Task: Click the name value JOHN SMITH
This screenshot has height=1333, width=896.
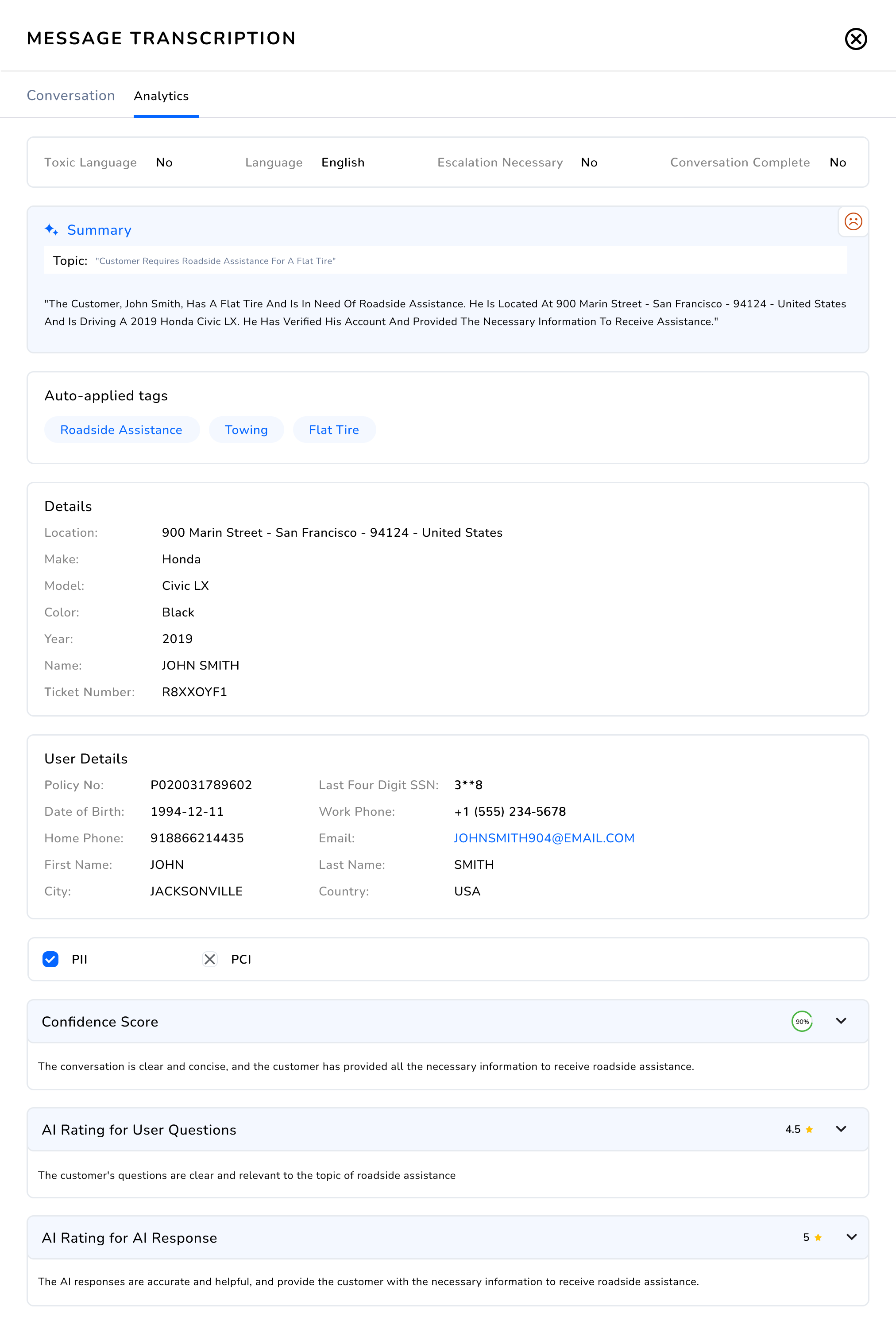Action: point(200,665)
